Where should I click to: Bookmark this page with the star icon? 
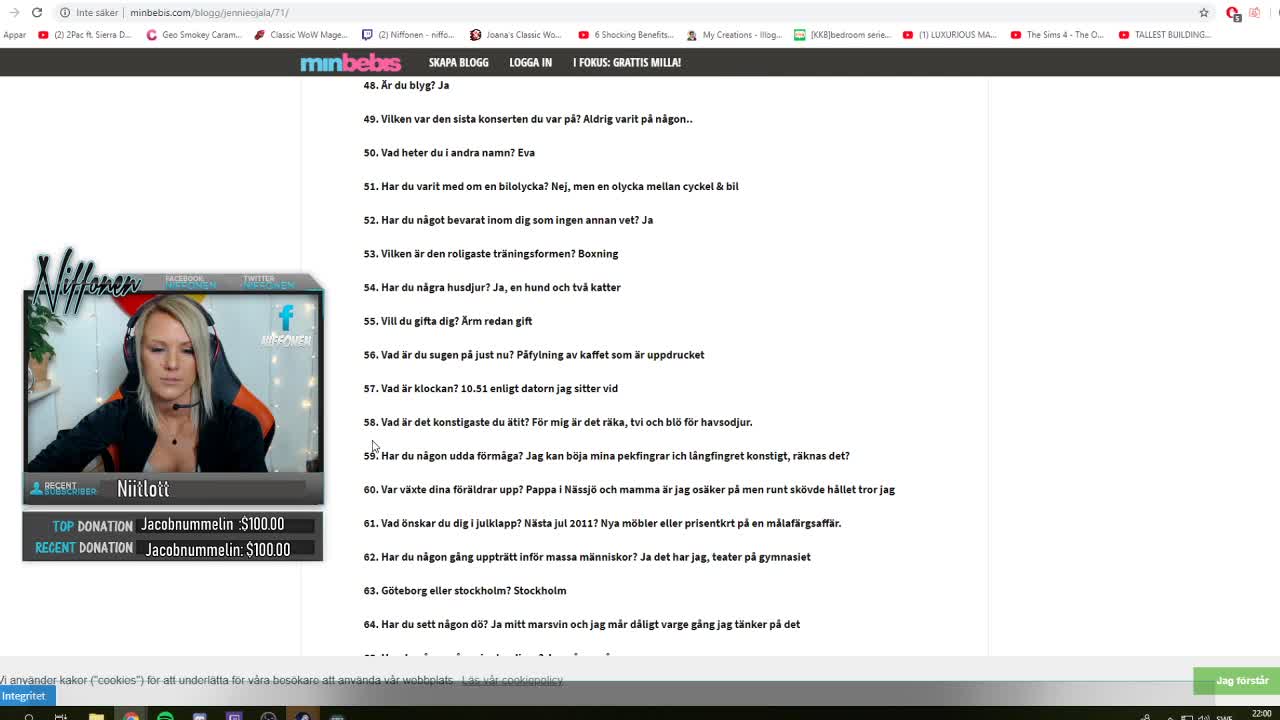pos(1204,12)
